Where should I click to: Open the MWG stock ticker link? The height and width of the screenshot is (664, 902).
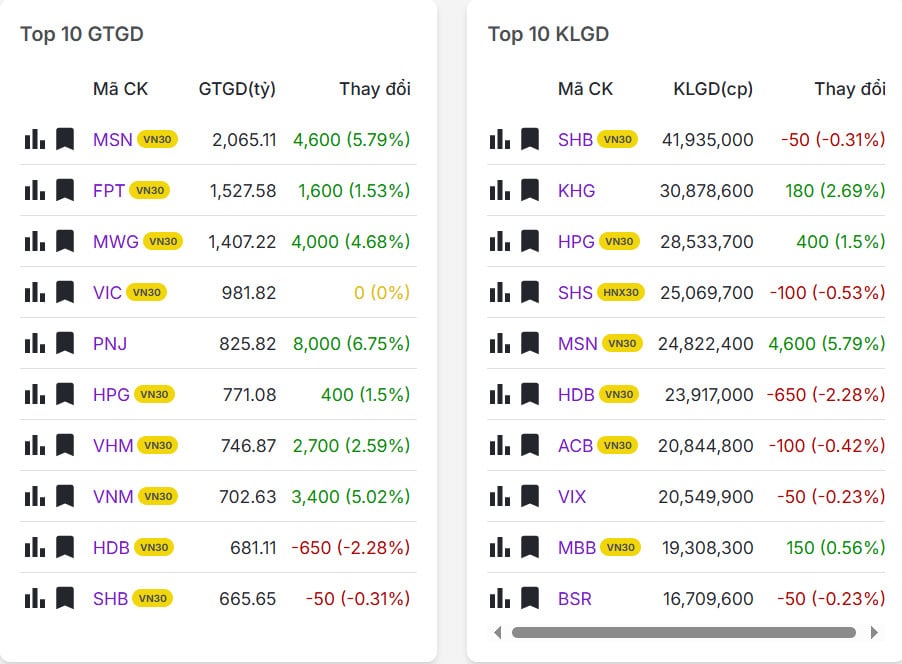pos(114,241)
